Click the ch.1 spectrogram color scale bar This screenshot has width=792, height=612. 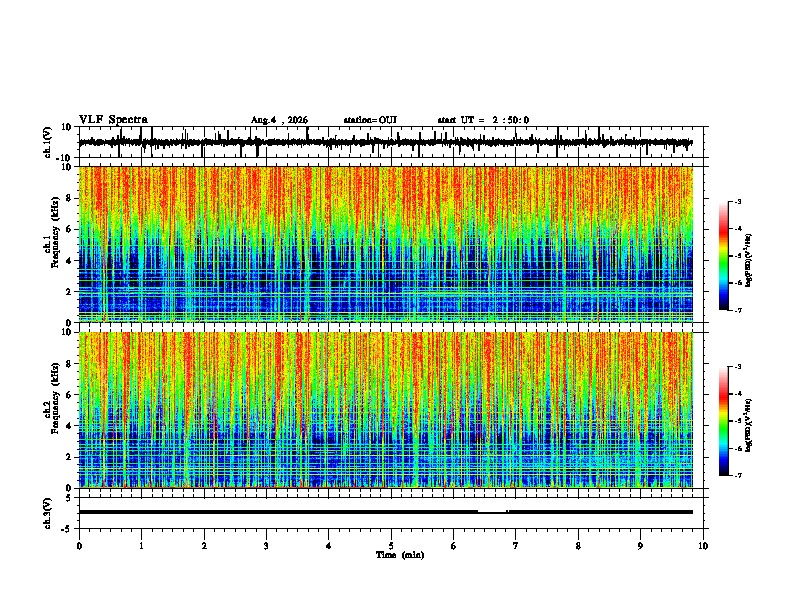point(724,256)
